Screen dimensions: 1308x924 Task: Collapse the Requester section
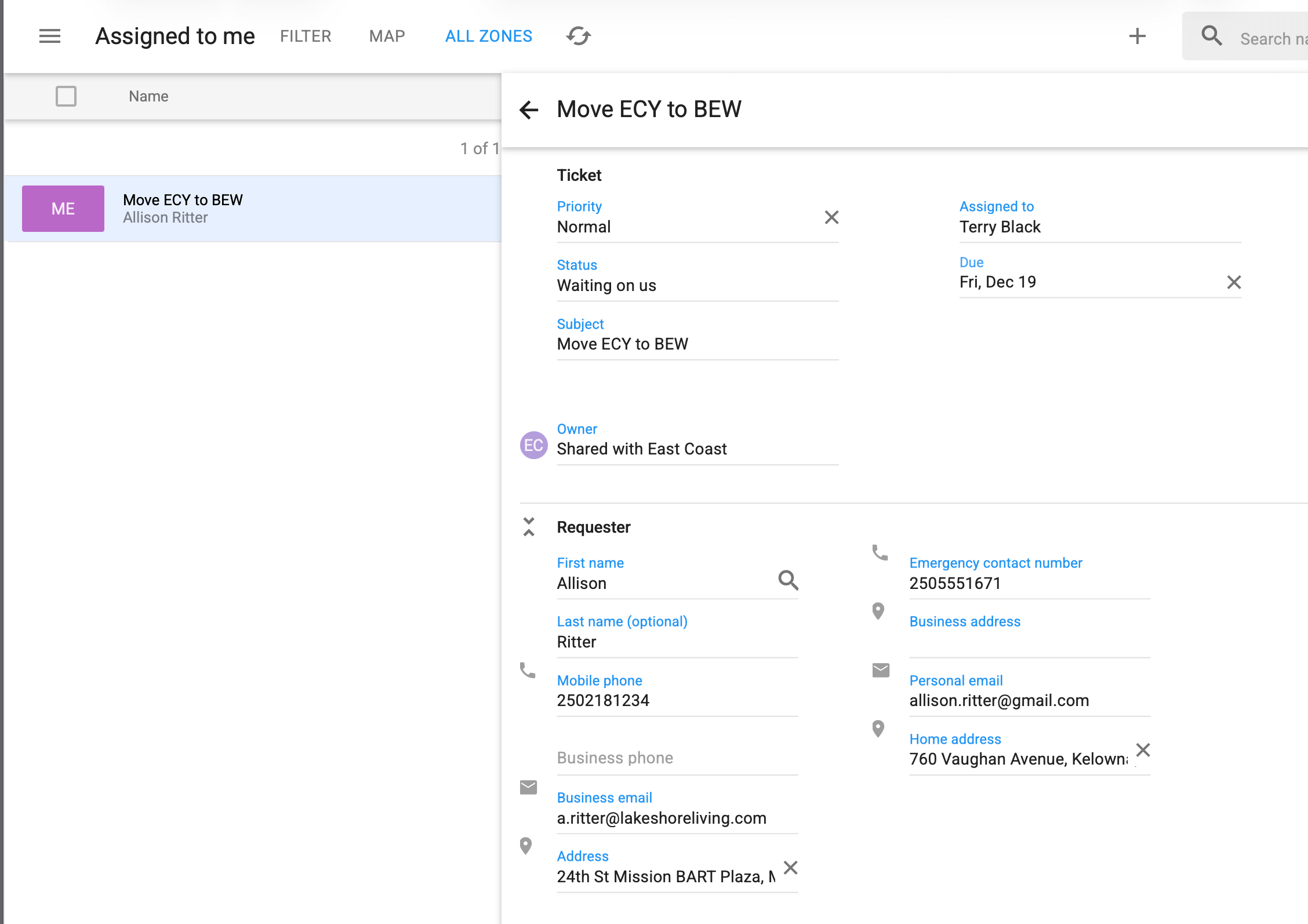[529, 527]
